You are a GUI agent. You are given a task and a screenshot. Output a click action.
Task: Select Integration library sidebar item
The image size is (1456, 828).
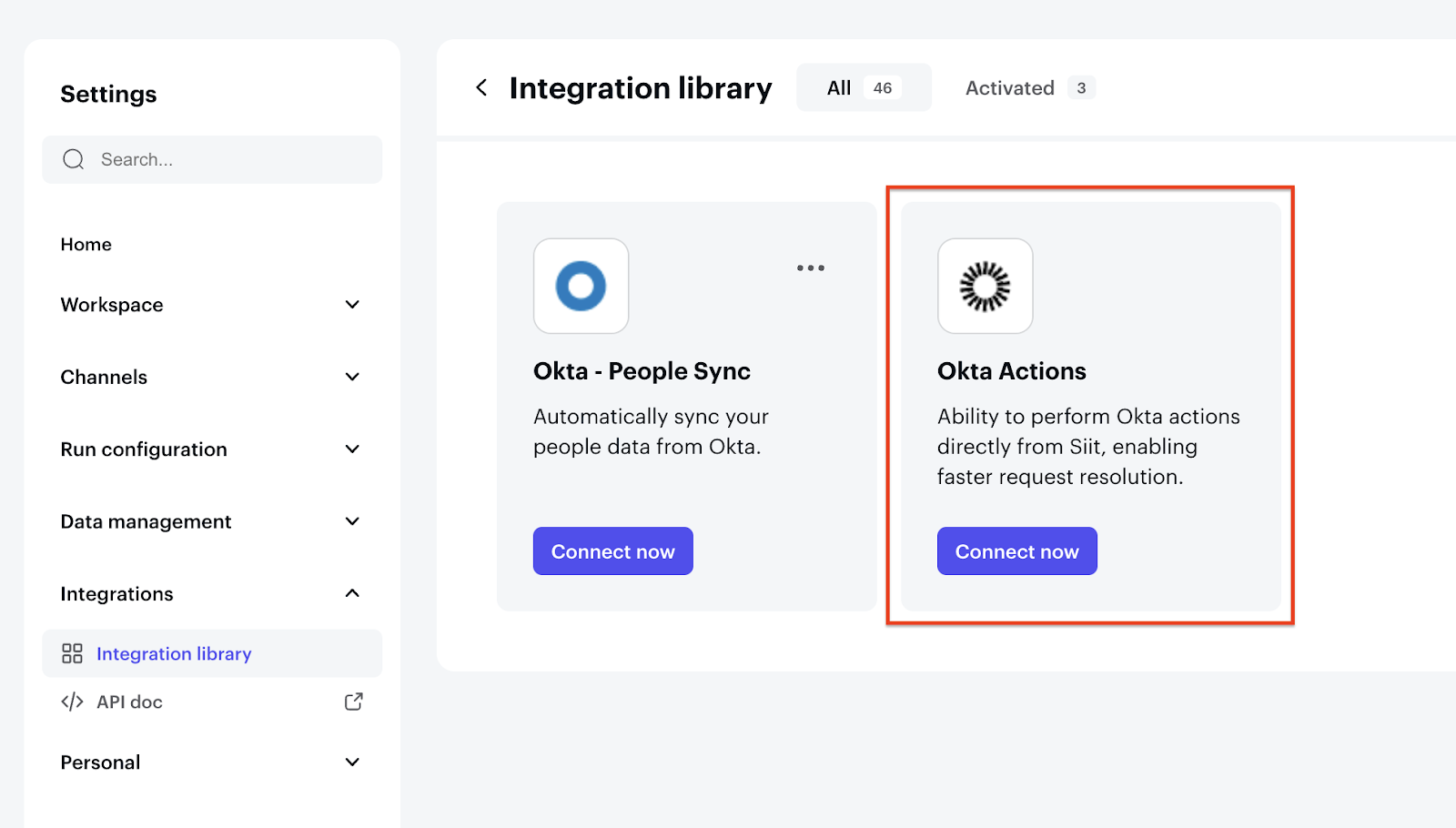(x=212, y=653)
